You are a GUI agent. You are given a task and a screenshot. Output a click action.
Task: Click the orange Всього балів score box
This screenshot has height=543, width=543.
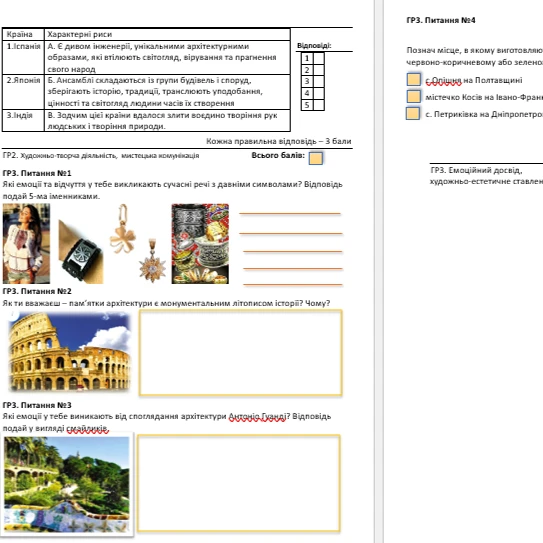pos(315,158)
